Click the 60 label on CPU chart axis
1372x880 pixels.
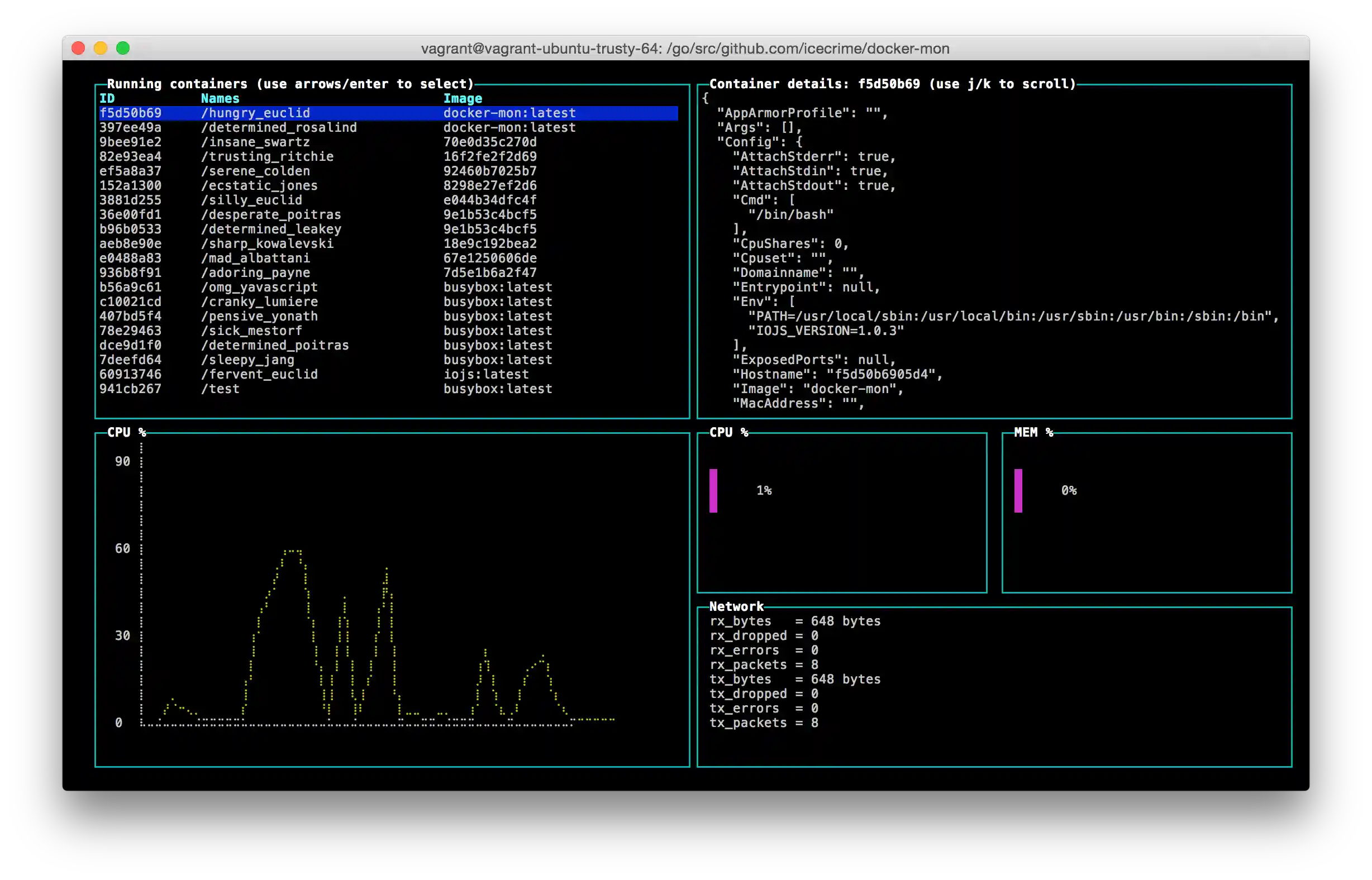pos(122,548)
